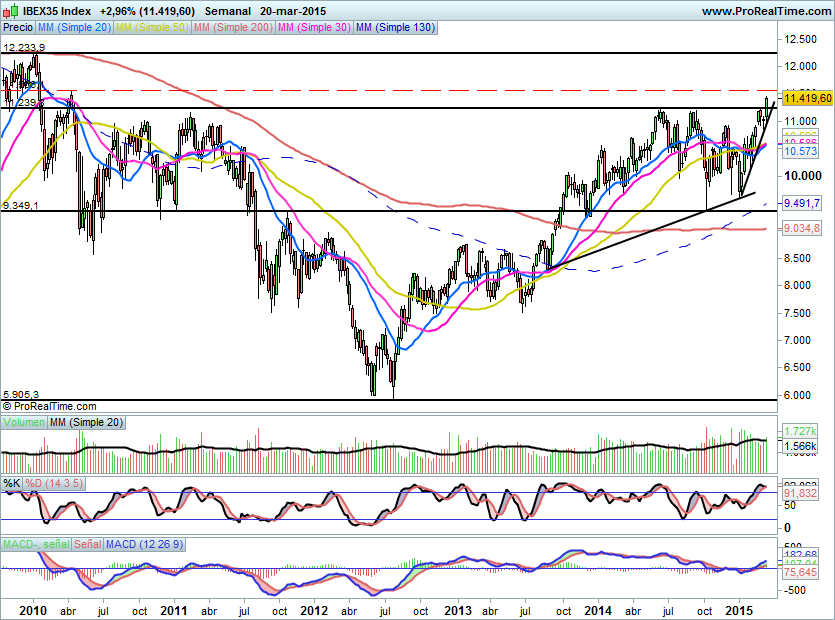Select the Precio indicator label
835x620 pixels.
18,27
